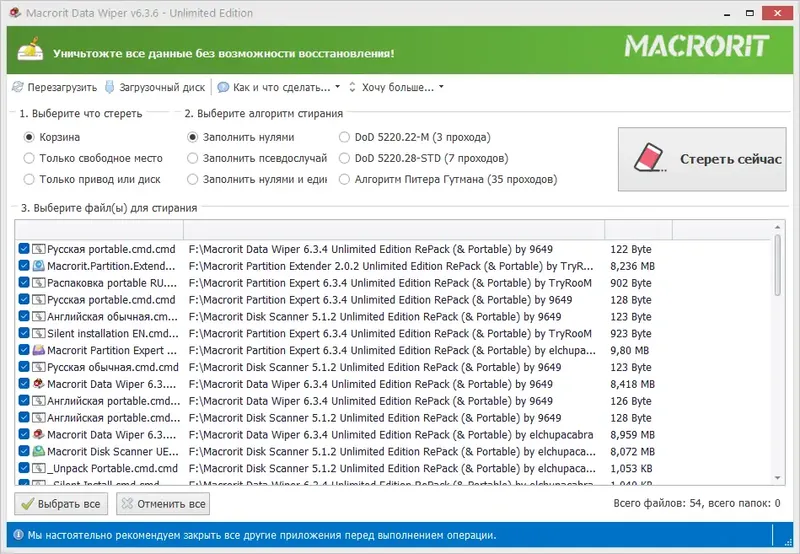This screenshot has height=554, width=800.
Task: Click path ending in by elchupacabra 8,959 MB row
Action: point(391,434)
